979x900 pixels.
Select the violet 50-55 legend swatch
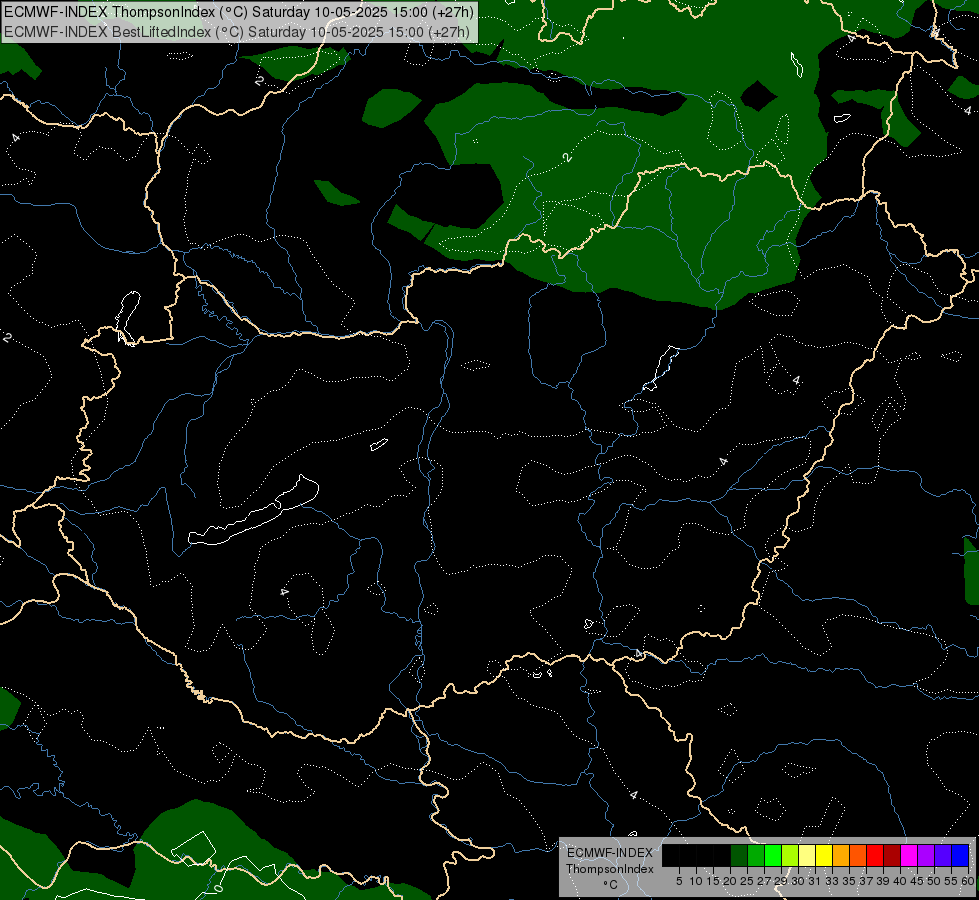pyautogui.click(x=943, y=855)
